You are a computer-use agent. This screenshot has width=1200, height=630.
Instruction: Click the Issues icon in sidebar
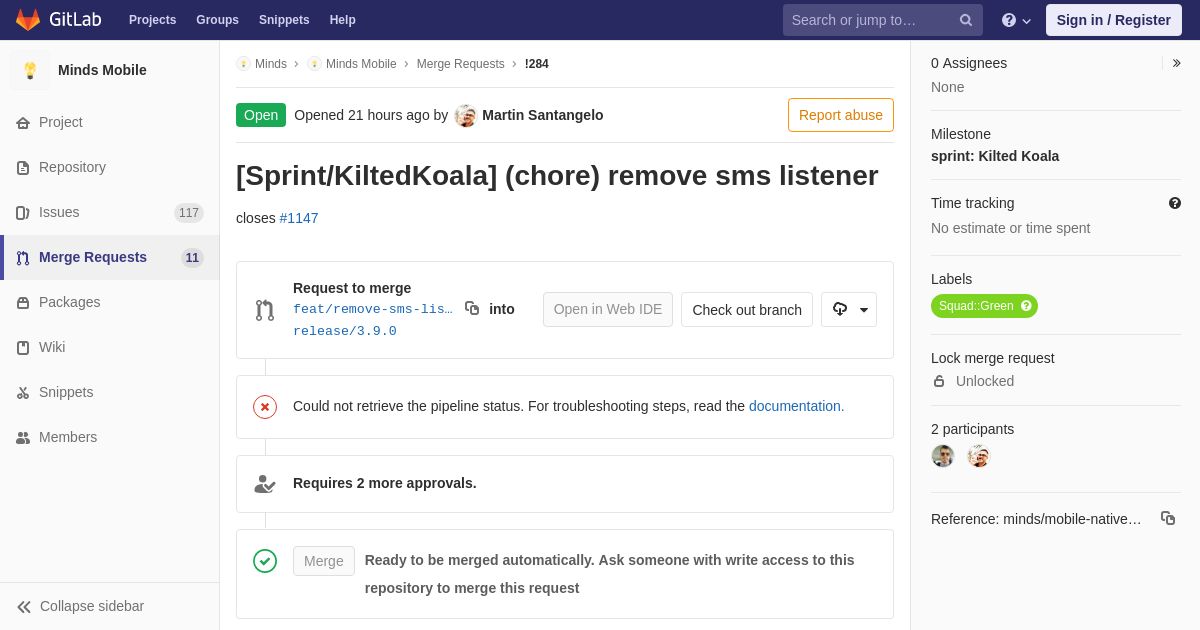23,213
